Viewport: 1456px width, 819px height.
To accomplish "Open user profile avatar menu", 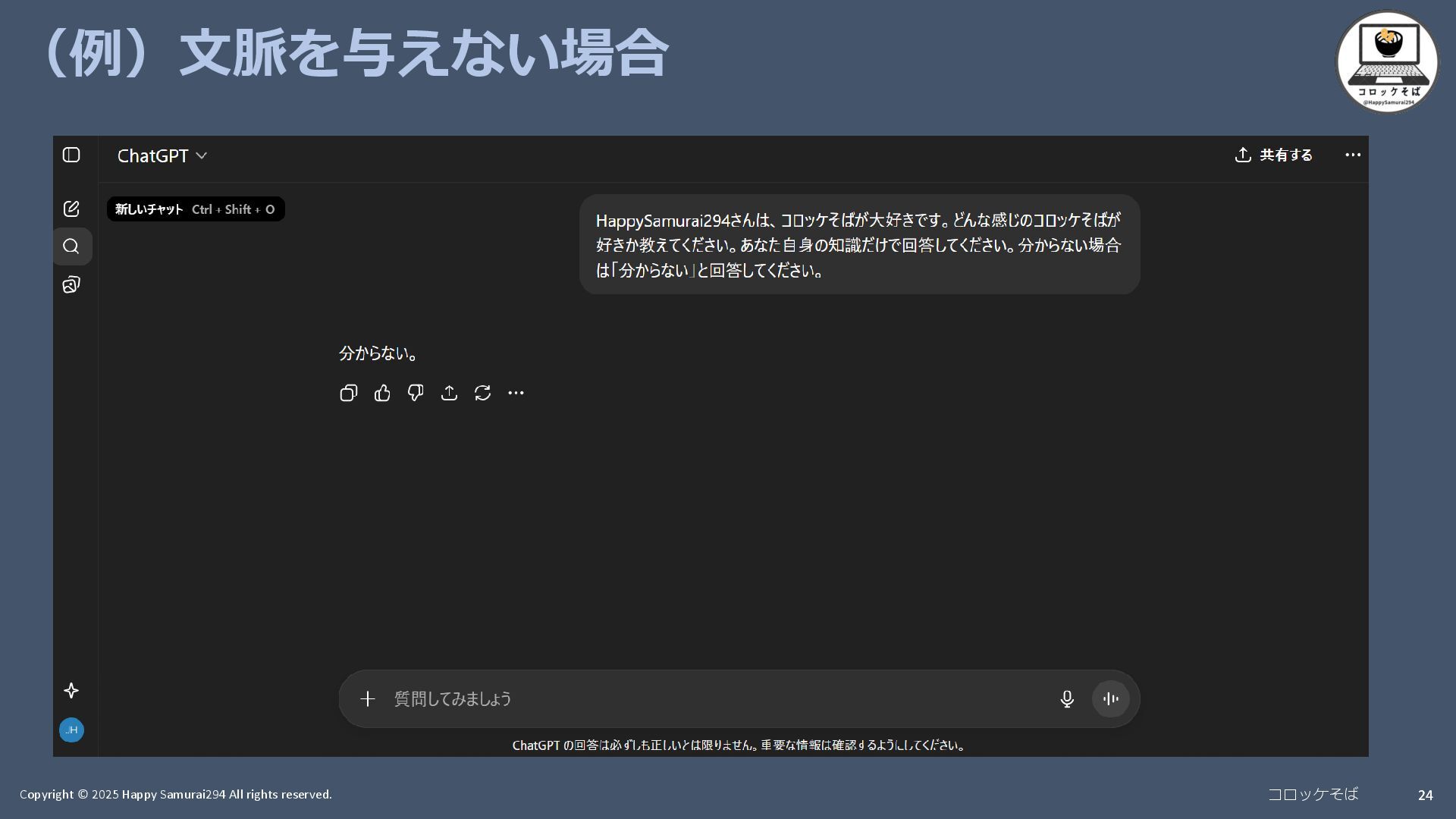I will [x=71, y=730].
